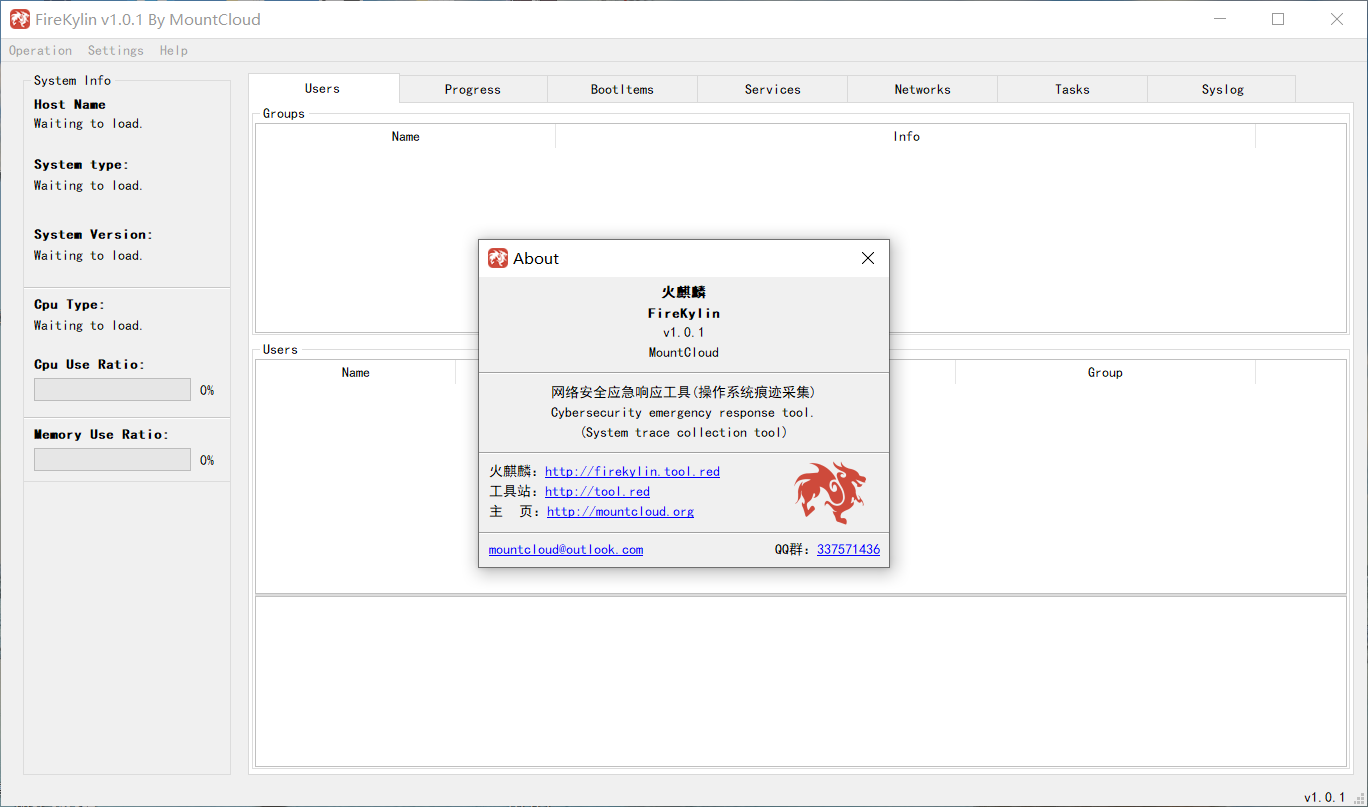Screen dimensions: 1368x807
Task: Click the FireKylin app icon in title bar
Action: tap(20, 19)
